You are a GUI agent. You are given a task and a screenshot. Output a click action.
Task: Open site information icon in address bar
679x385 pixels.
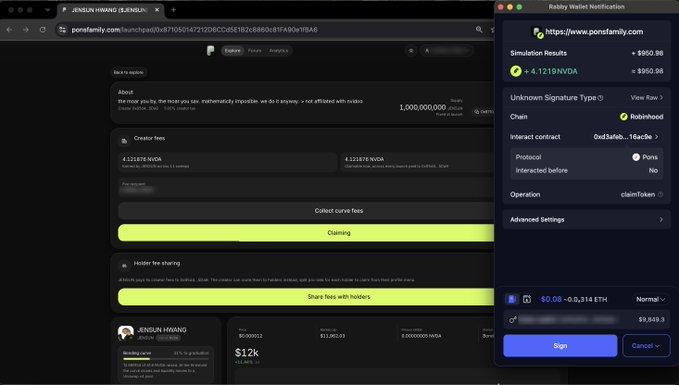(x=62, y=29)
